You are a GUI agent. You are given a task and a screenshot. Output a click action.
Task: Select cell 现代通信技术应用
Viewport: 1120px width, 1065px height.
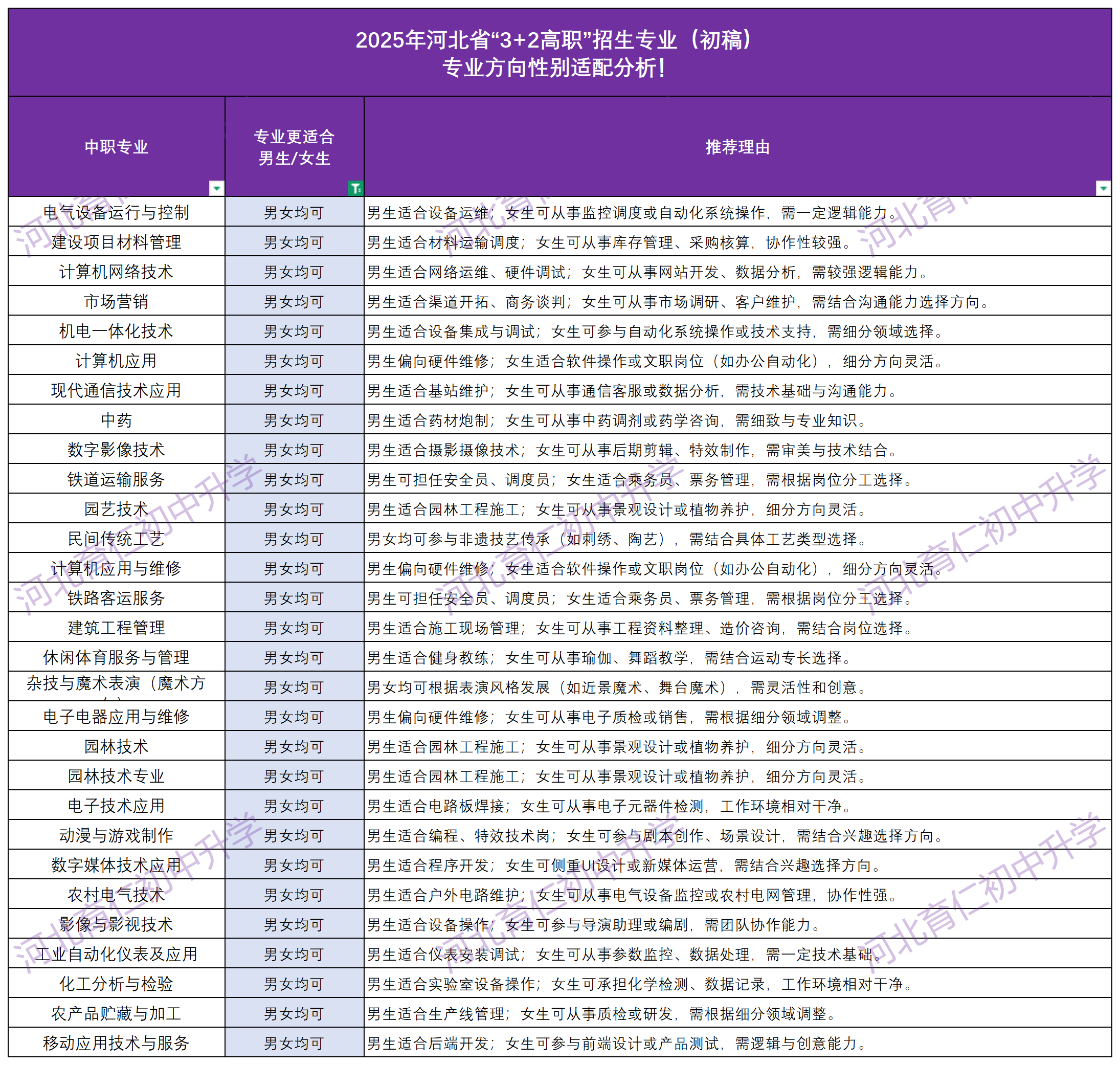(117, 390)
